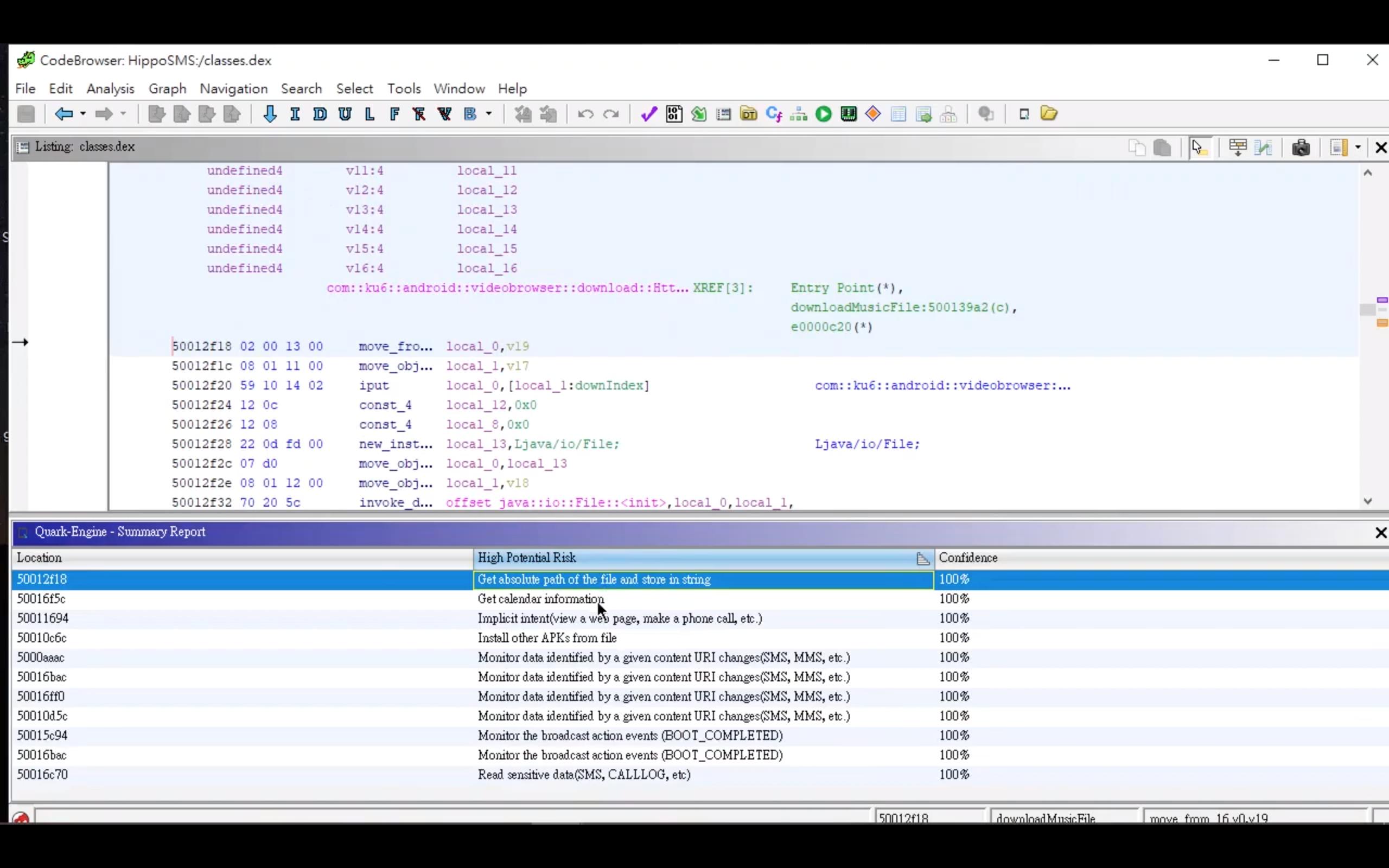This screenshot has width=1389, height=868.
Task: Open the Navigation menu
Action: click(x=233, y=88)
